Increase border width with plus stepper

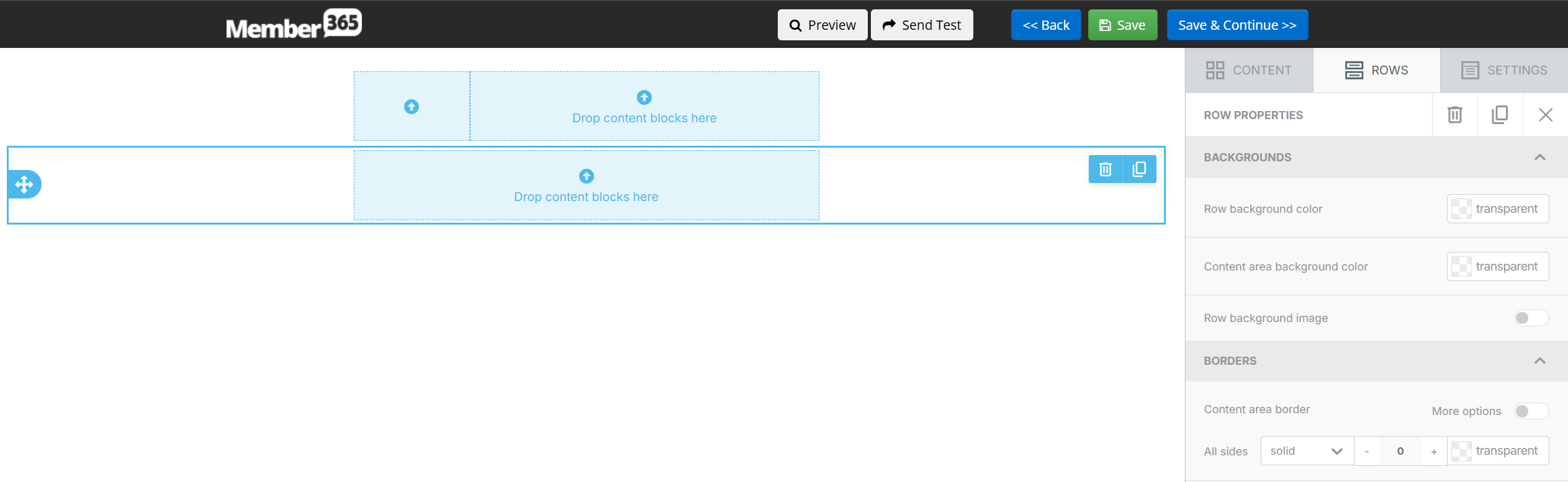click(1434, 452)
